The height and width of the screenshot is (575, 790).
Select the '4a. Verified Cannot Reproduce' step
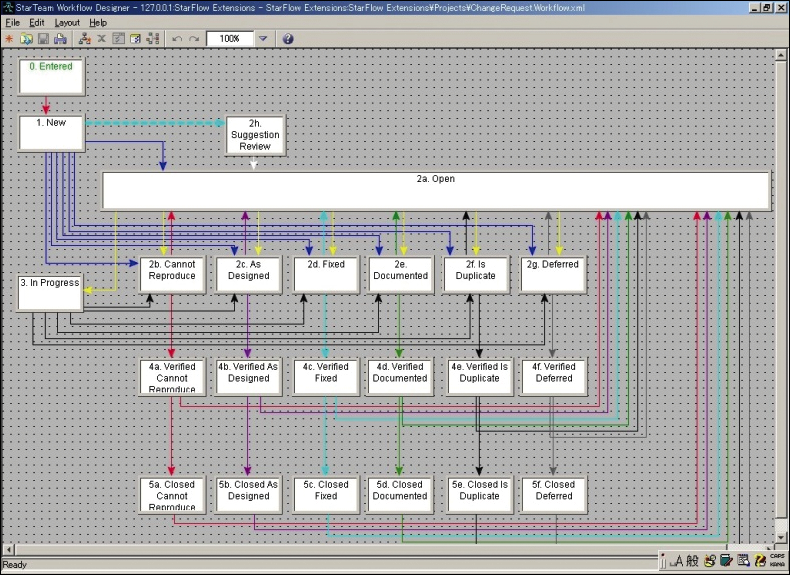[172, 377]
